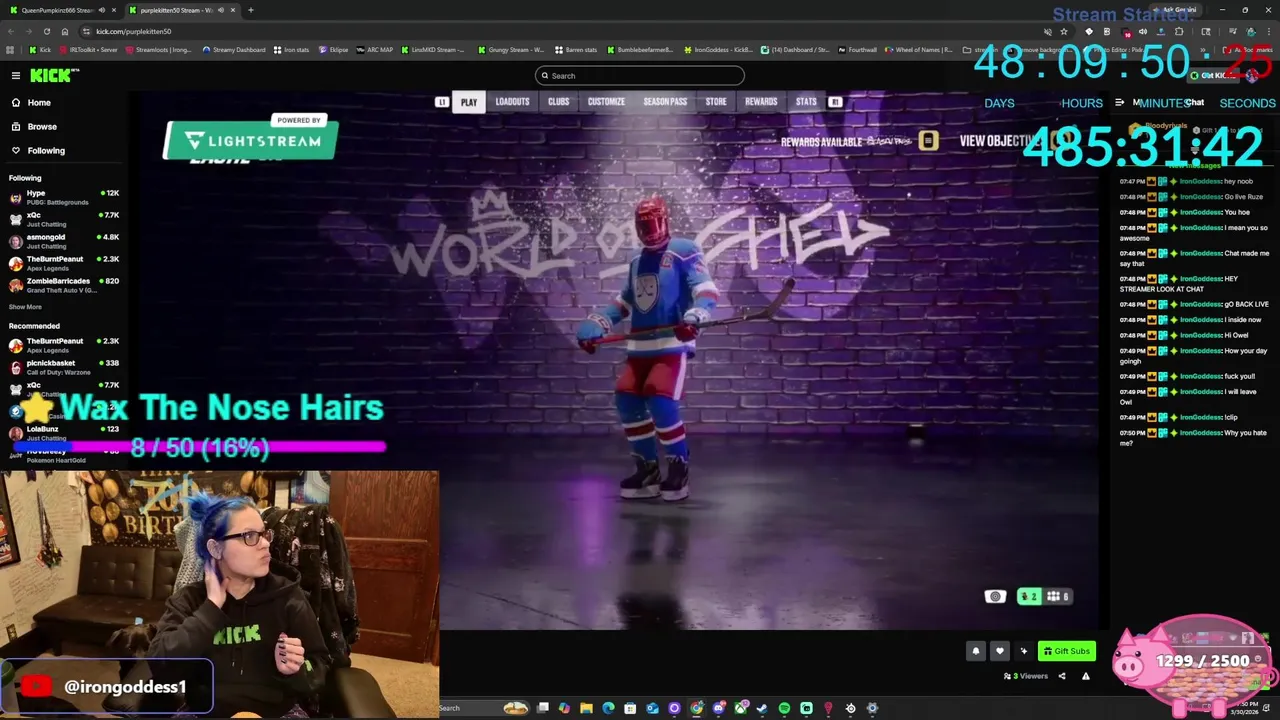This screenshot has width=1280, height=720.
Task: Open ZombieBarricades channel in Following list
Action: (x=64, y=285)
